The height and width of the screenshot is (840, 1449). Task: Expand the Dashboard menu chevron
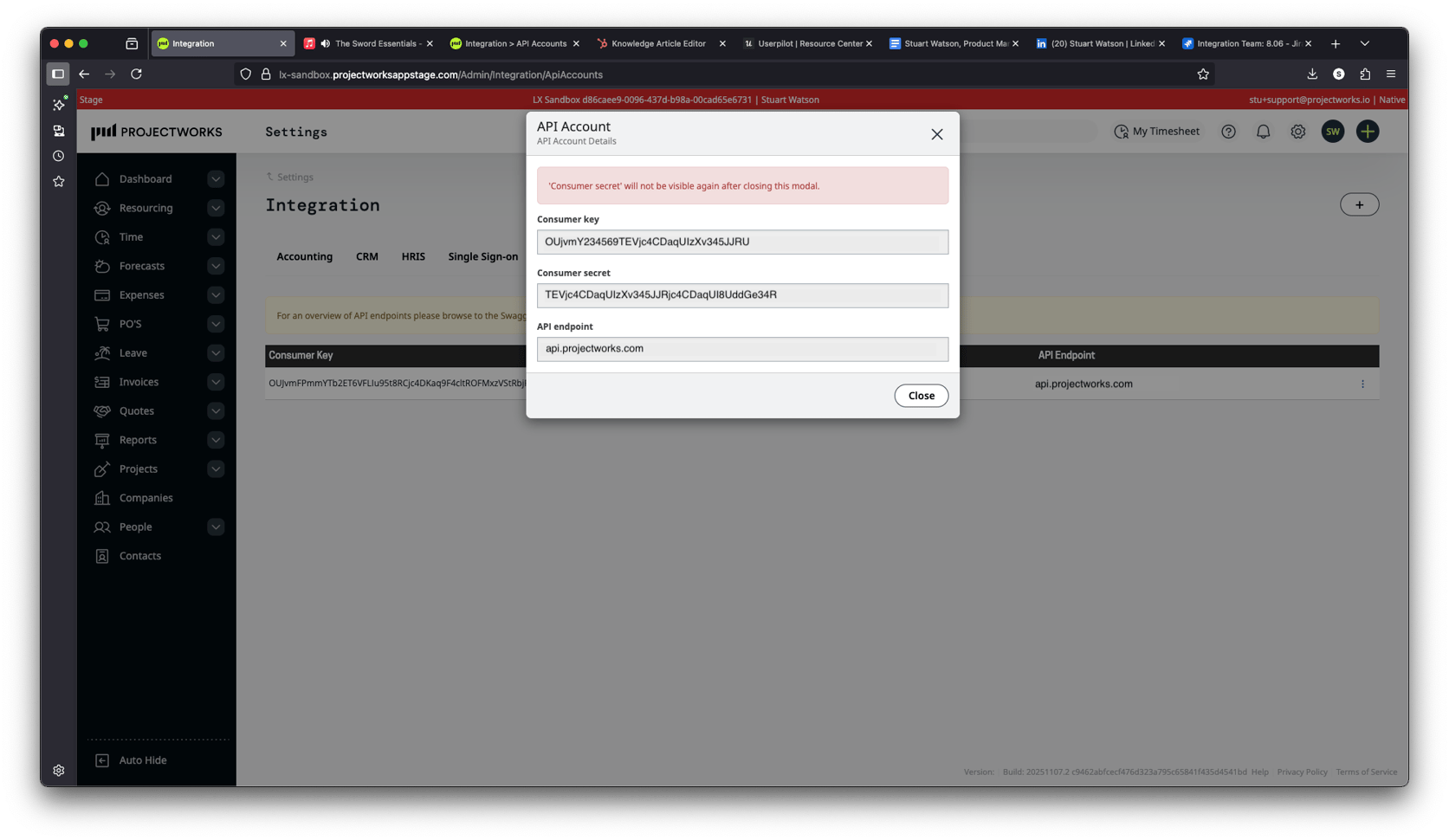216,179
